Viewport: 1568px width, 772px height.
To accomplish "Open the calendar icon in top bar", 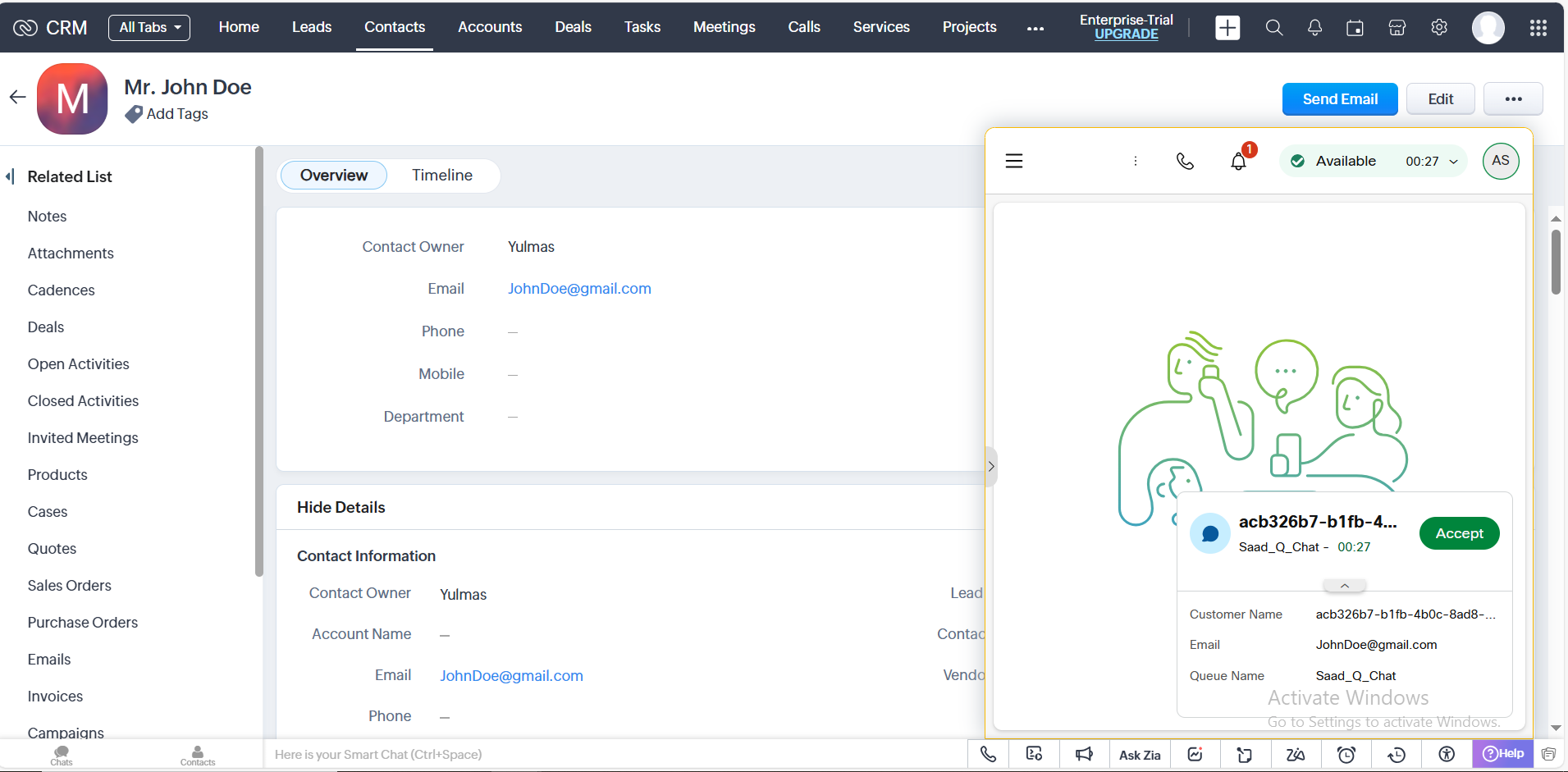I will tap(1355, 28).
